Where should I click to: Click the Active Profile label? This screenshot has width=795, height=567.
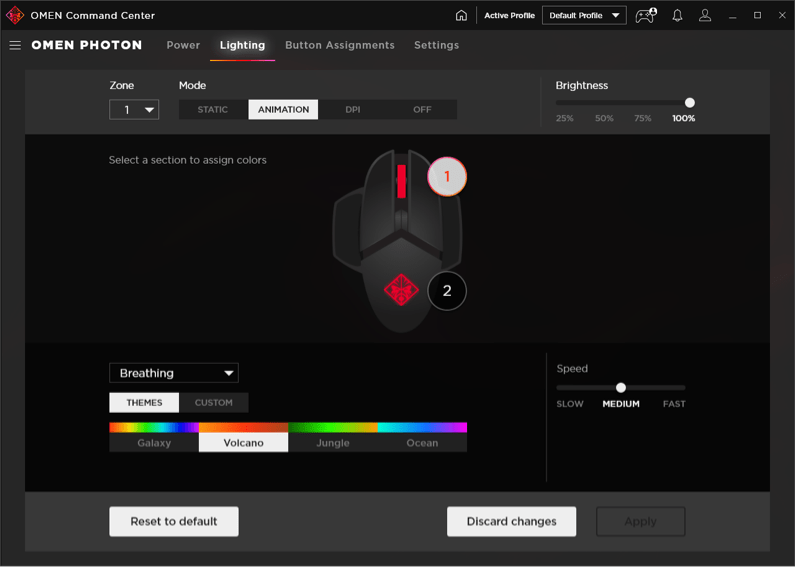(x=509, y=16)
